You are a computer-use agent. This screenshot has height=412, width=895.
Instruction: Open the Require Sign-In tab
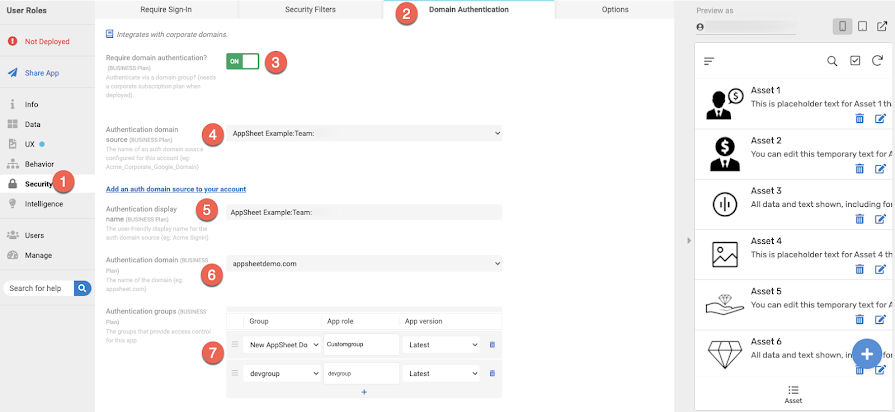point(166,10)
